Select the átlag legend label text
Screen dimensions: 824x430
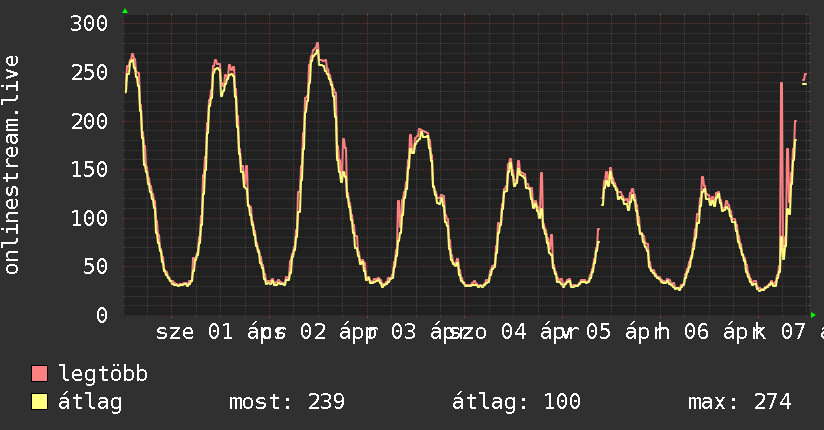(91, 402)
